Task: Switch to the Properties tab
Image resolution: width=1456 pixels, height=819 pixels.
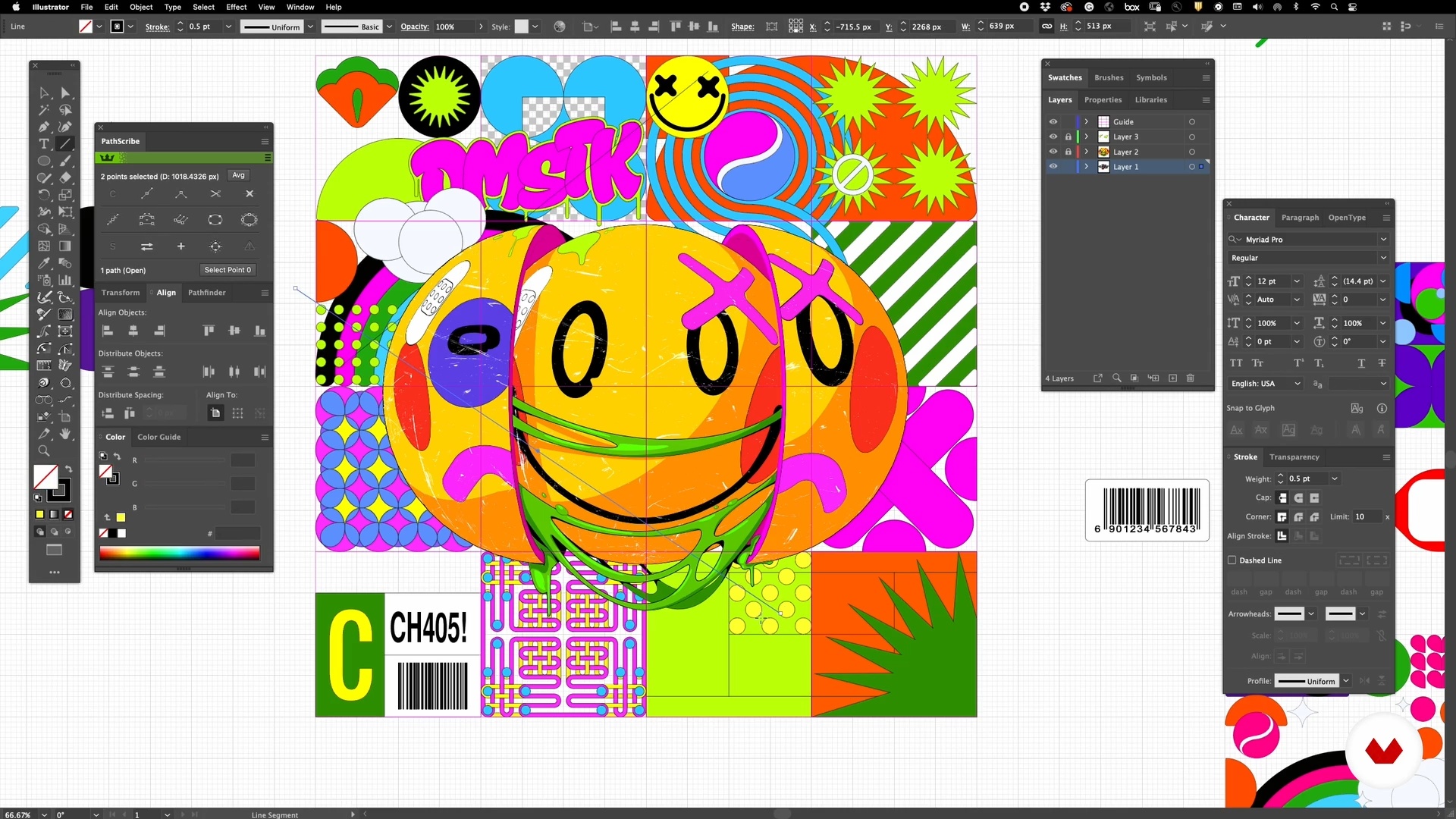Action: pyautogui.click(x=1103, y=100)
